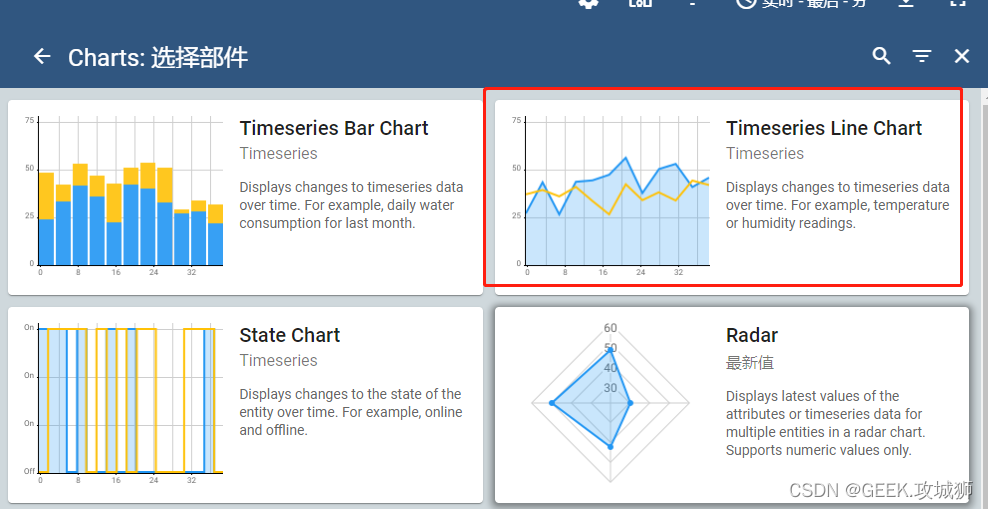
Task: Go back using the left arrow
Action: pos(42,57)
